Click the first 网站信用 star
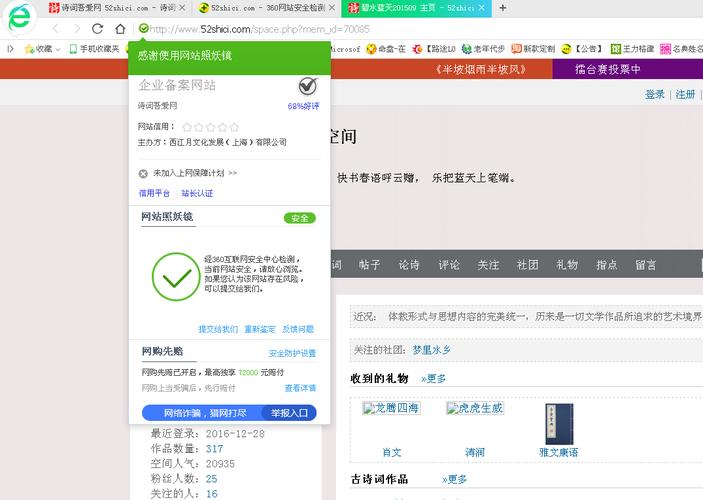 (187, 127)
